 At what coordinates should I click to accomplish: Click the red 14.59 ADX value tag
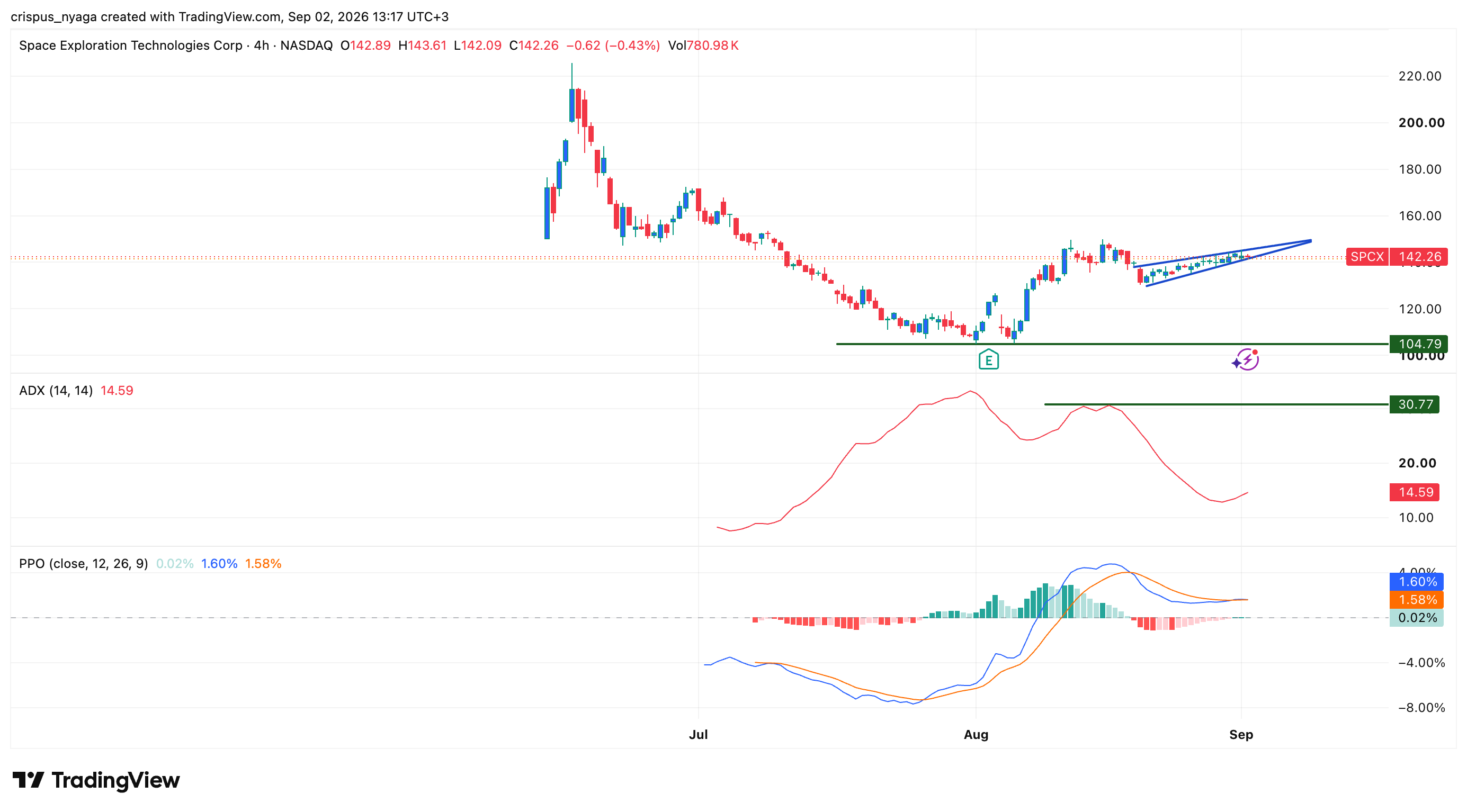pyautogui.click(x=1414, y=492)
